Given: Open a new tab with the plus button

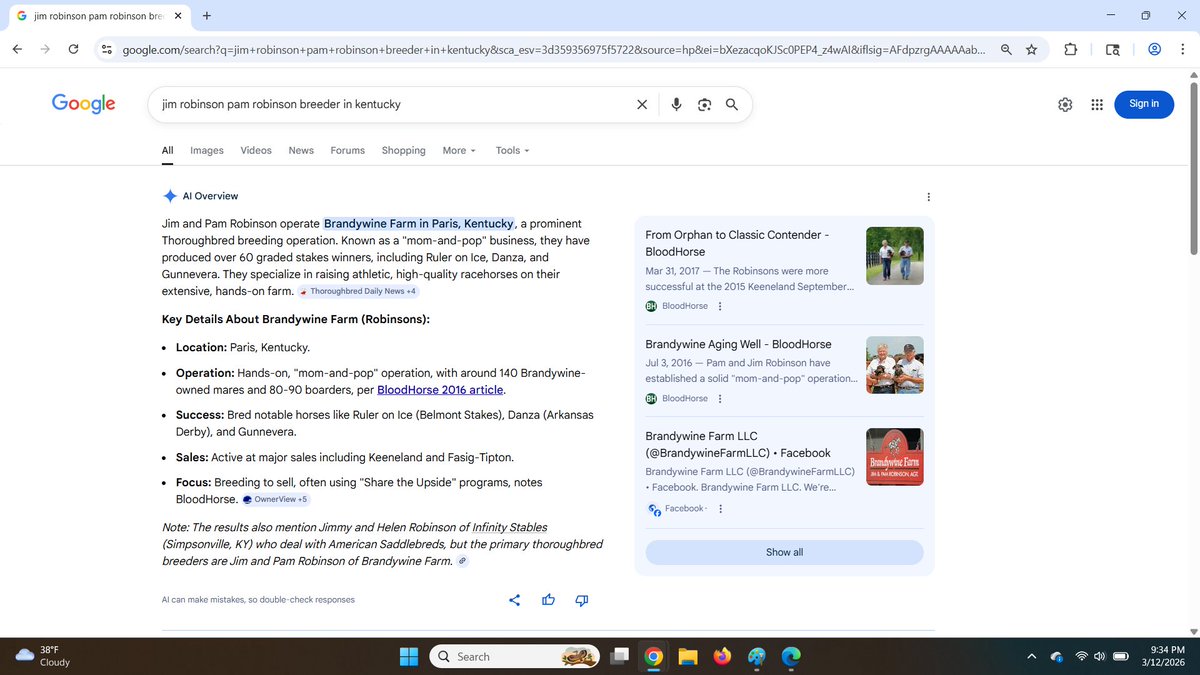Looking at the screenshot, I should 207,16.
